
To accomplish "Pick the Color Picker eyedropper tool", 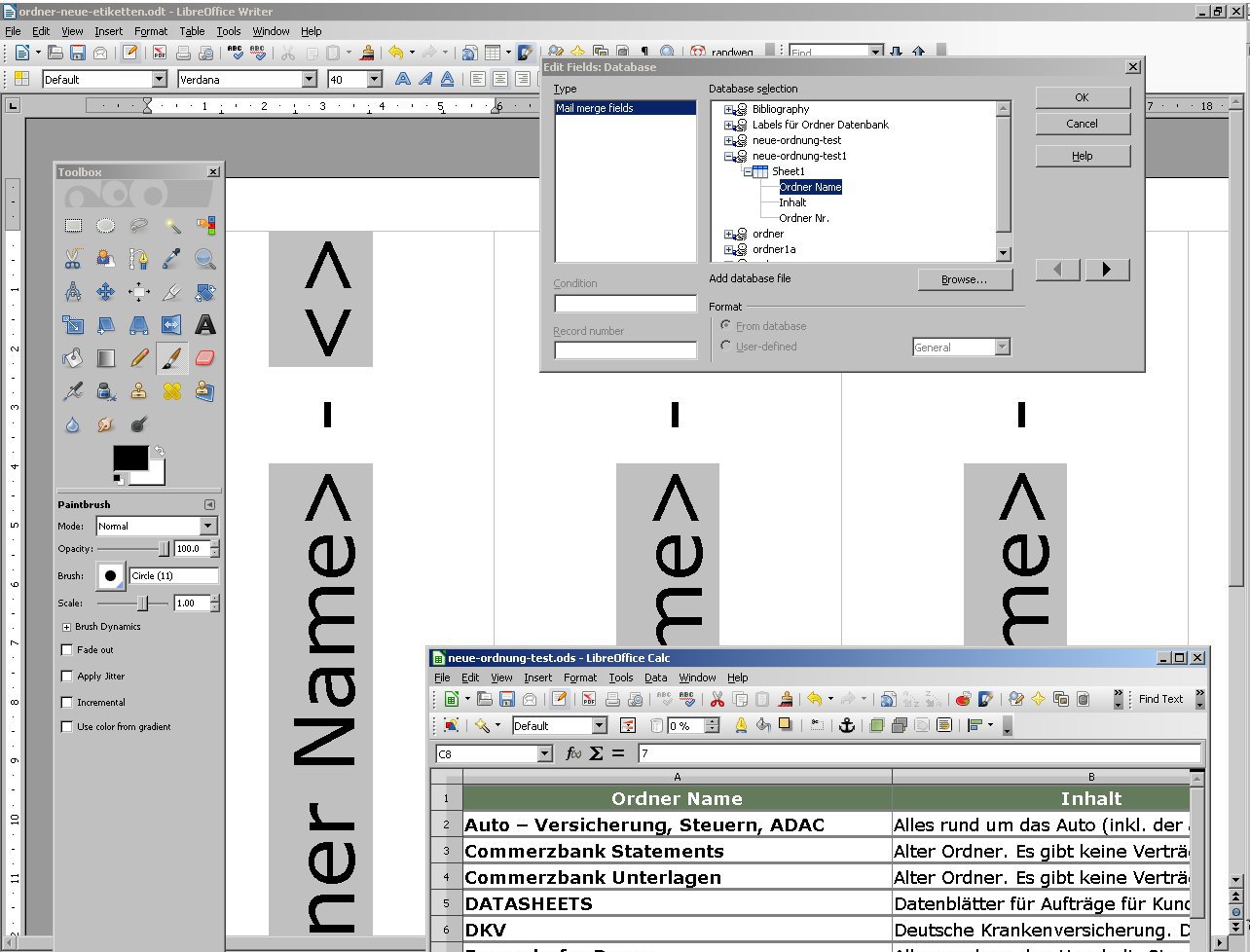I will tap(172, 259).
